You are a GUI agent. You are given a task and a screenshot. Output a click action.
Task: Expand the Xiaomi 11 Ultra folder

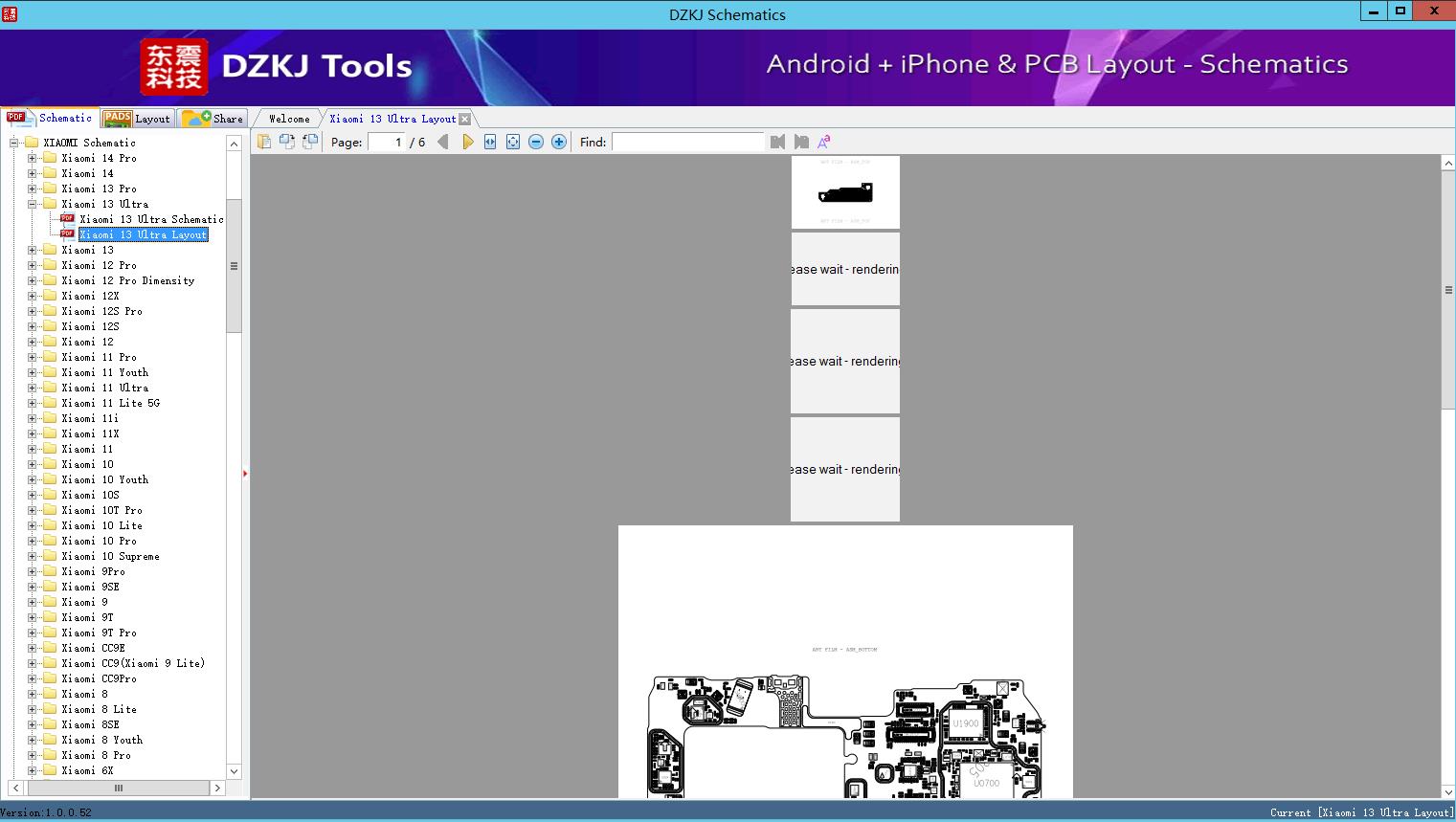[32, 388]
